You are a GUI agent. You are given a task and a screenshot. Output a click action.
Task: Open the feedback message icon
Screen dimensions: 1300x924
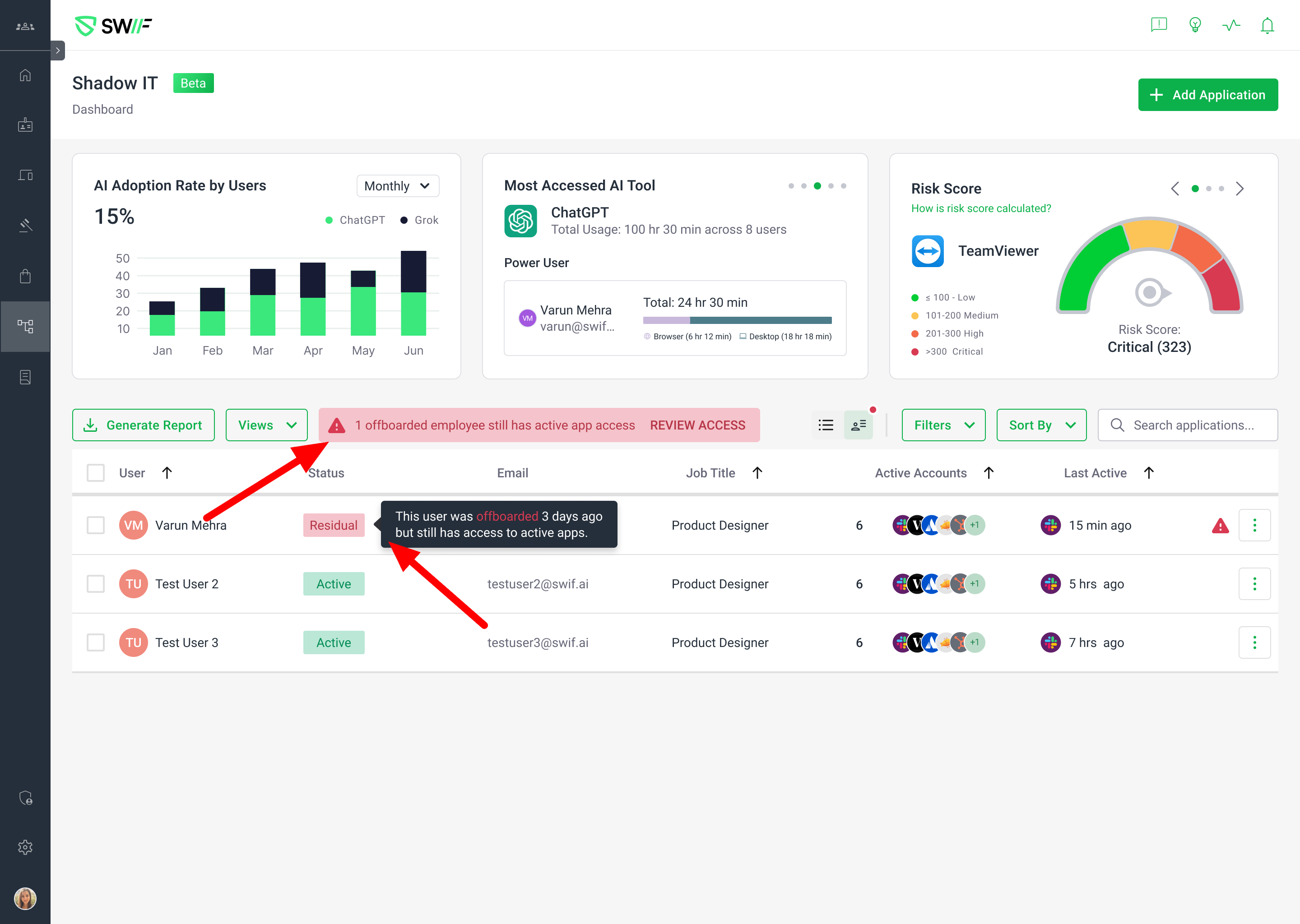(1158, 26)
